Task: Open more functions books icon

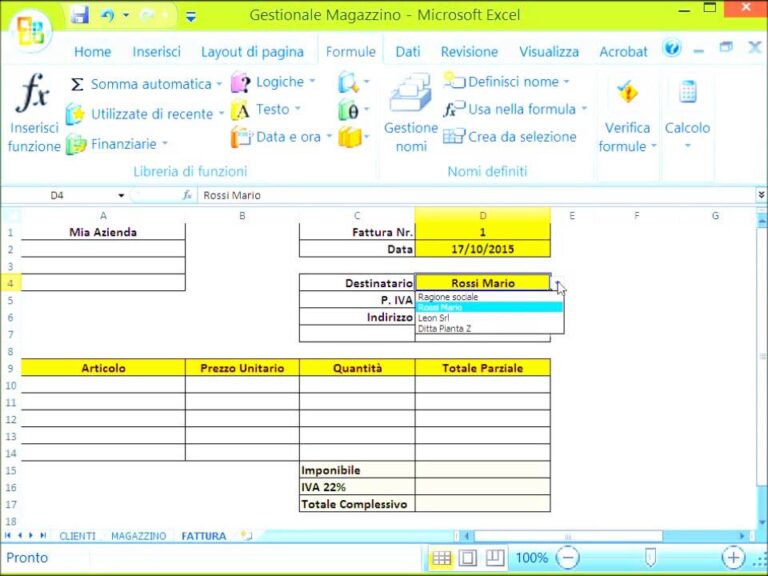Action: click(x=353, y=137)
